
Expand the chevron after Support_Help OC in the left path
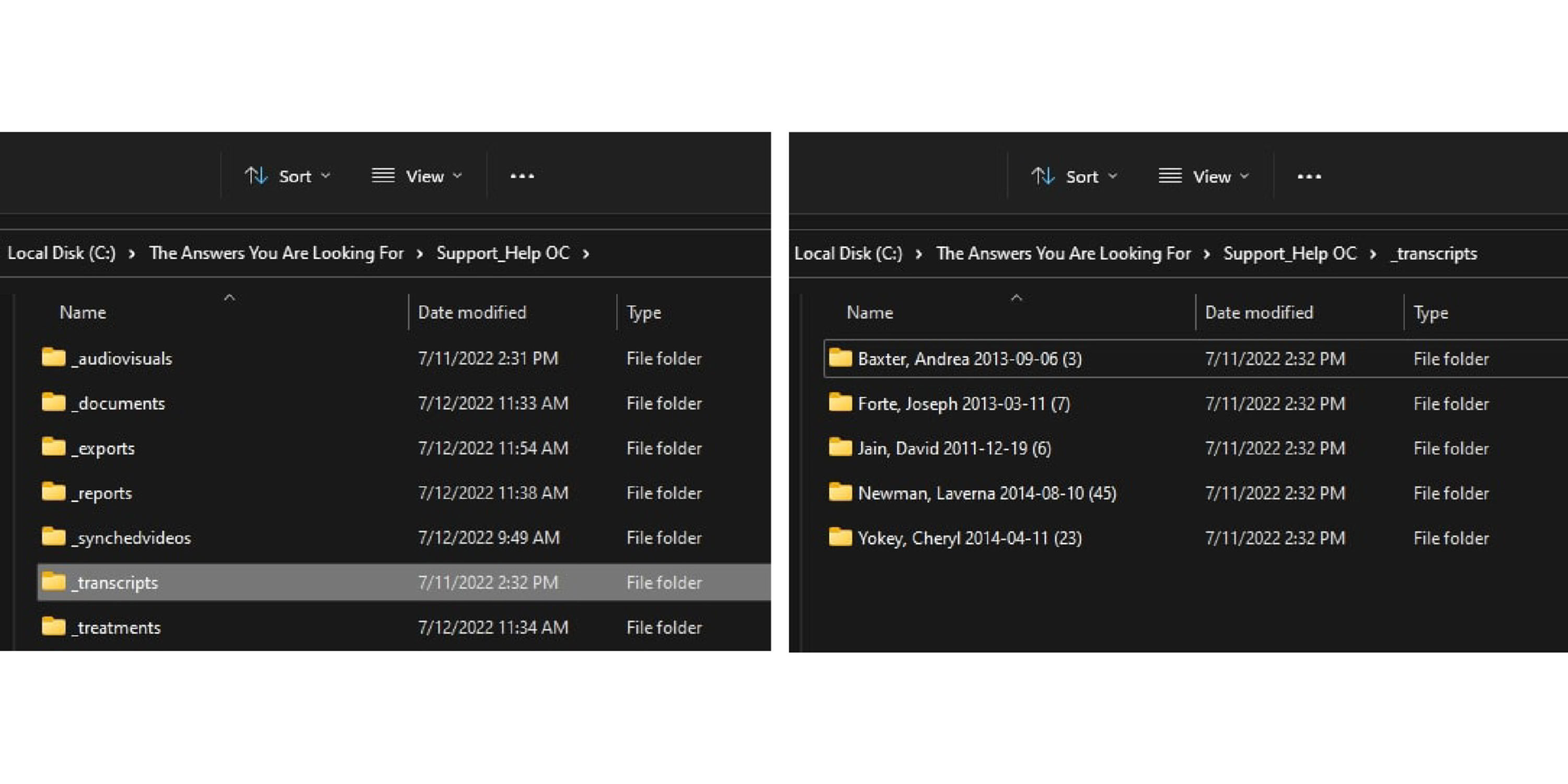pos(585,254)
